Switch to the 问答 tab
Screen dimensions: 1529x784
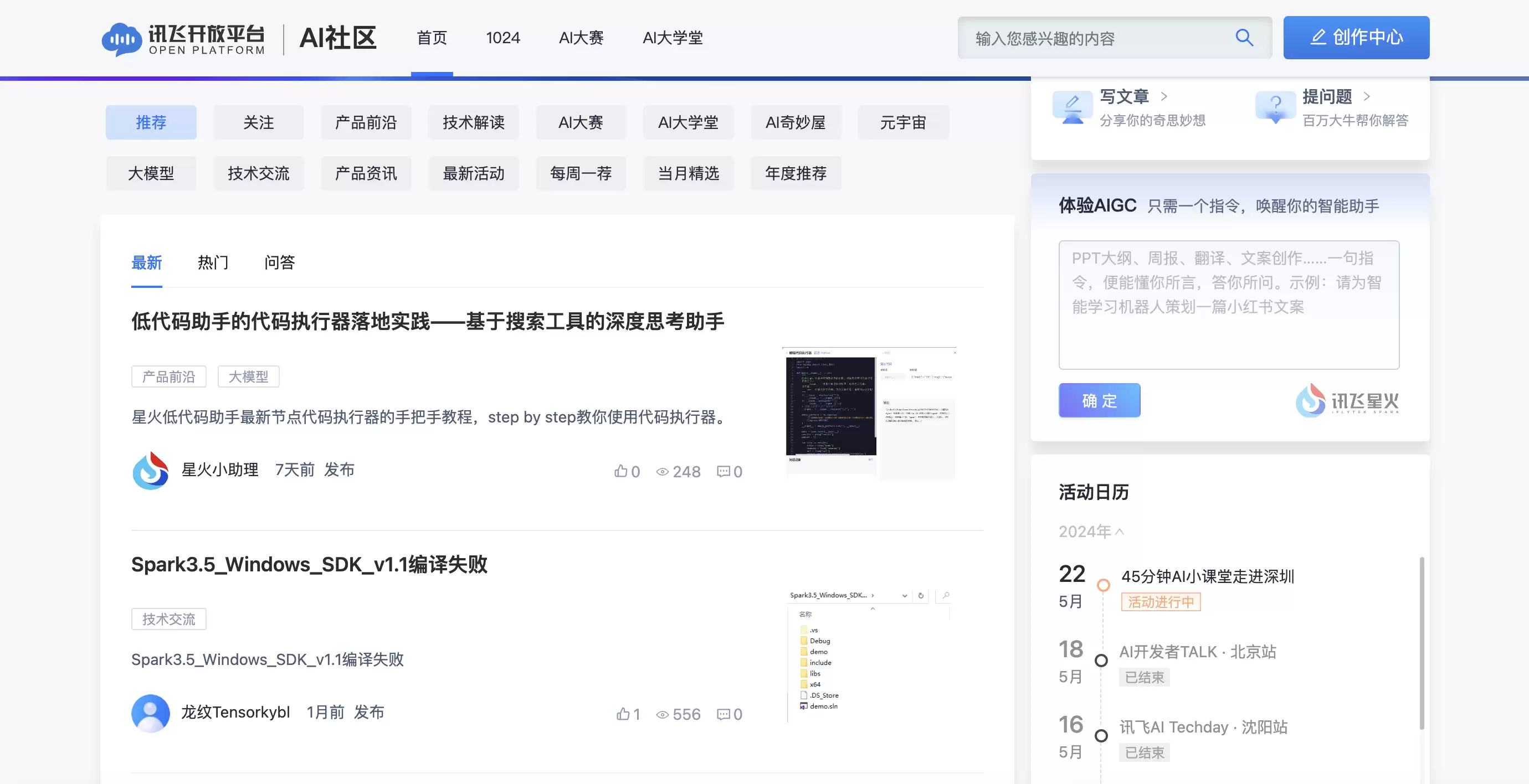(280, 262)
